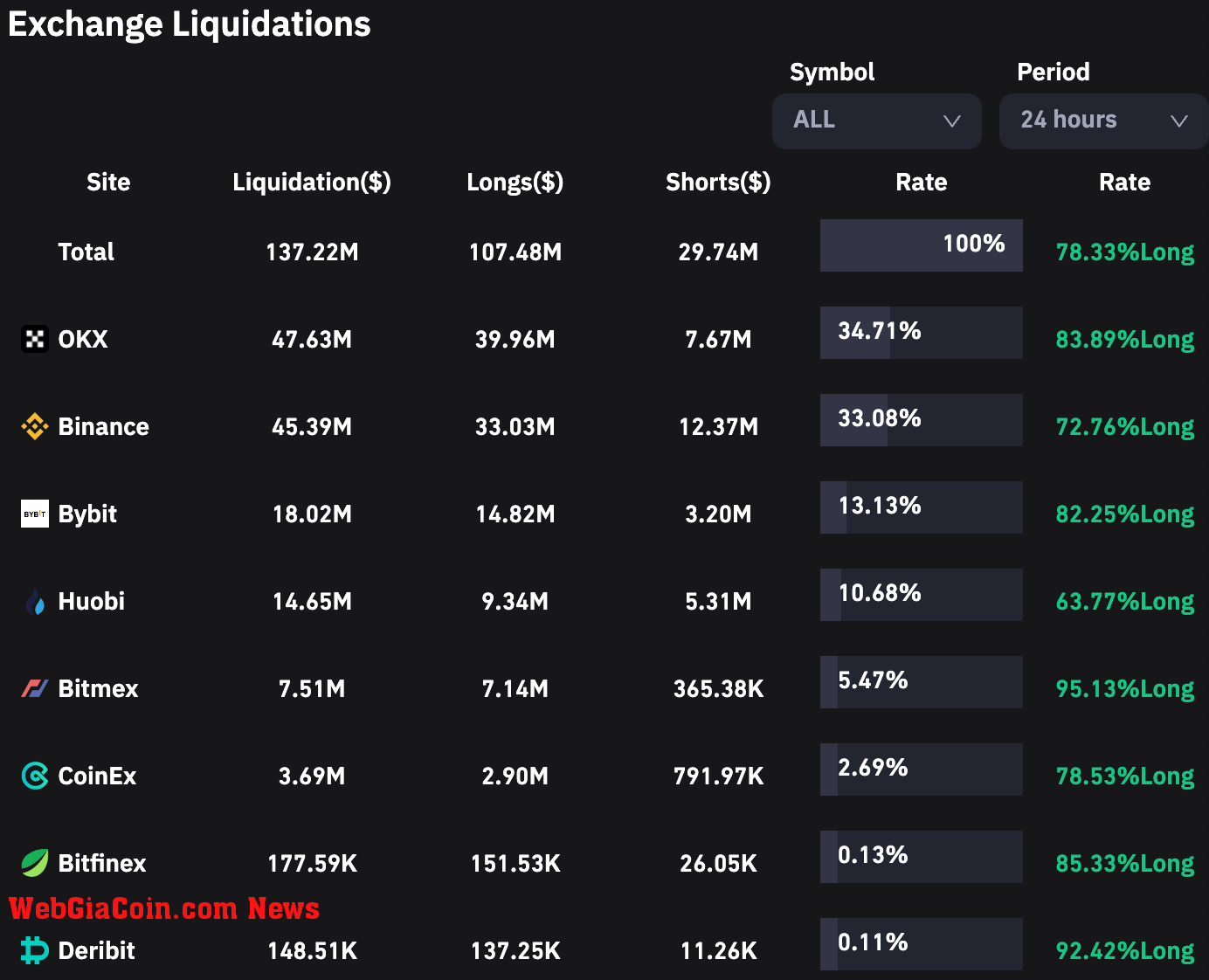Click Total liquidation value 137.22M
This screenshot has height=980, width=1209.
click(312, 252)
